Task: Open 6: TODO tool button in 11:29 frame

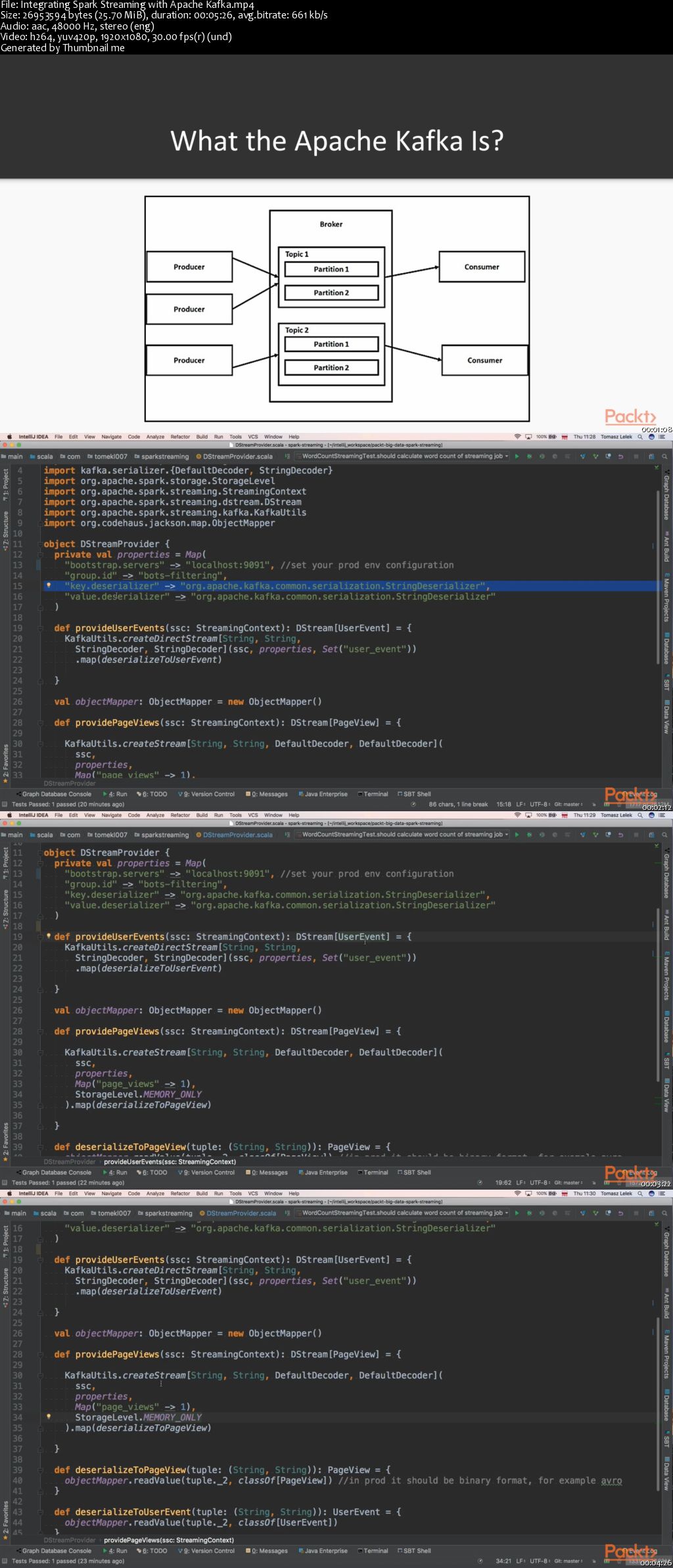Action: [152, 1172]
